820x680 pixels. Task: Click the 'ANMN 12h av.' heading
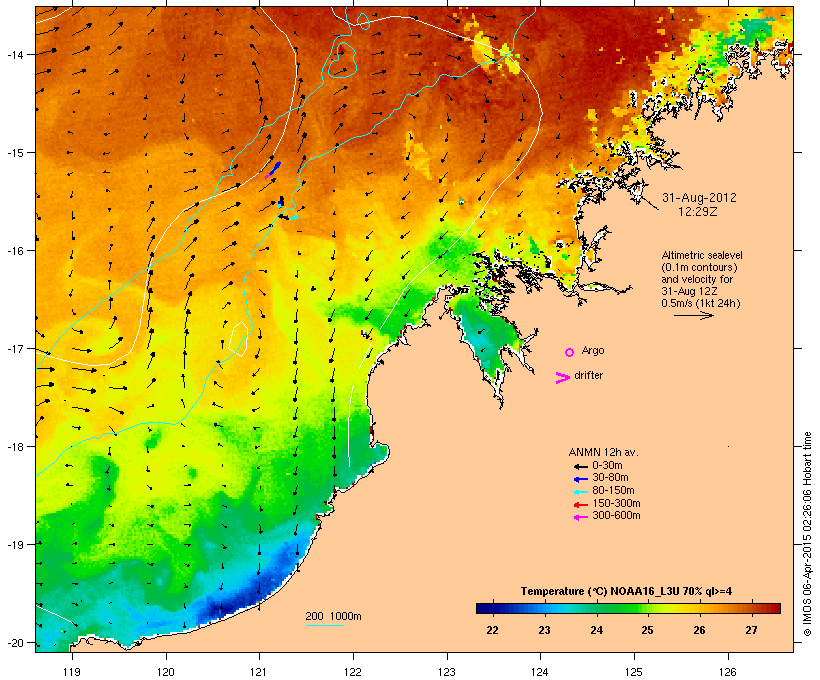click(x=603, y=452)
